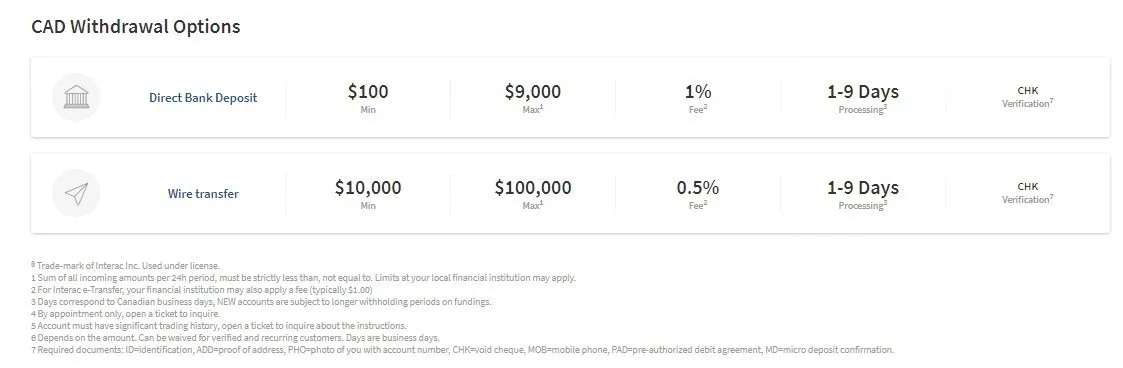The width and height of the screenshot is (1123, 368).
Task: Click 1-9 Days Processing for Direct Bank Deposit
Action: (863, 98)
